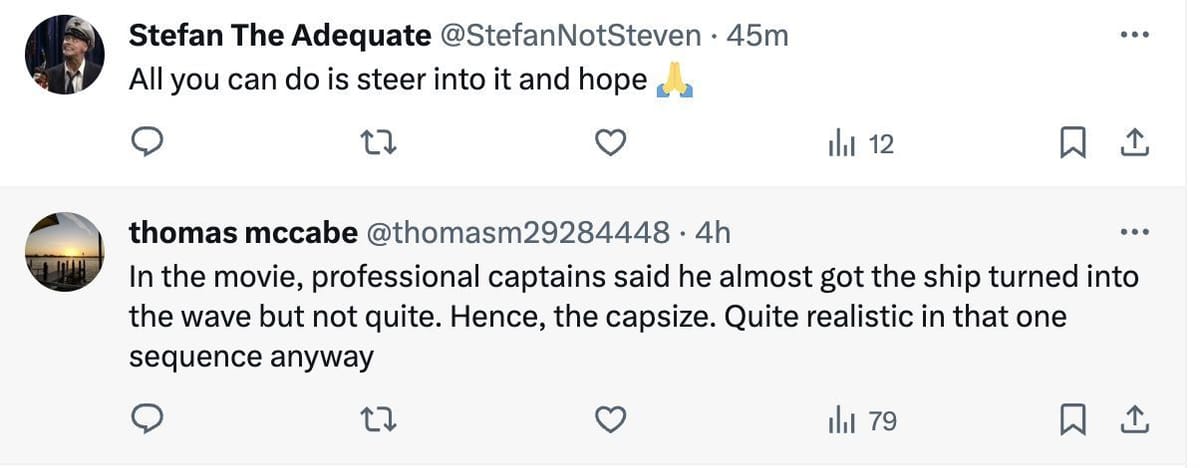Like Stefan The Adequate's tweet
This screenshot has width=1200, height=468.
pos(610,145)
